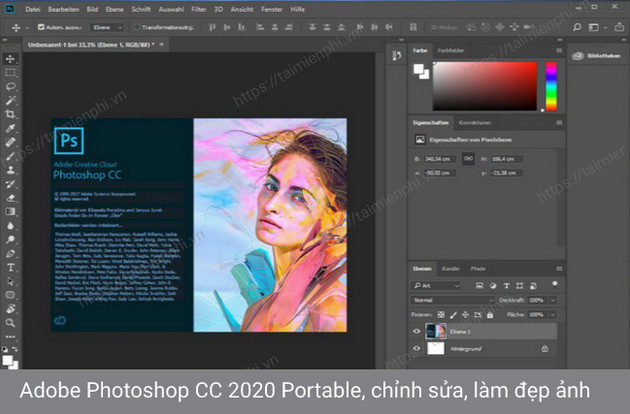Open the Deckkraft slider arrow
The width and height of the screenshot is (630, 414).
pyautogui.click(x=553, y=300)
